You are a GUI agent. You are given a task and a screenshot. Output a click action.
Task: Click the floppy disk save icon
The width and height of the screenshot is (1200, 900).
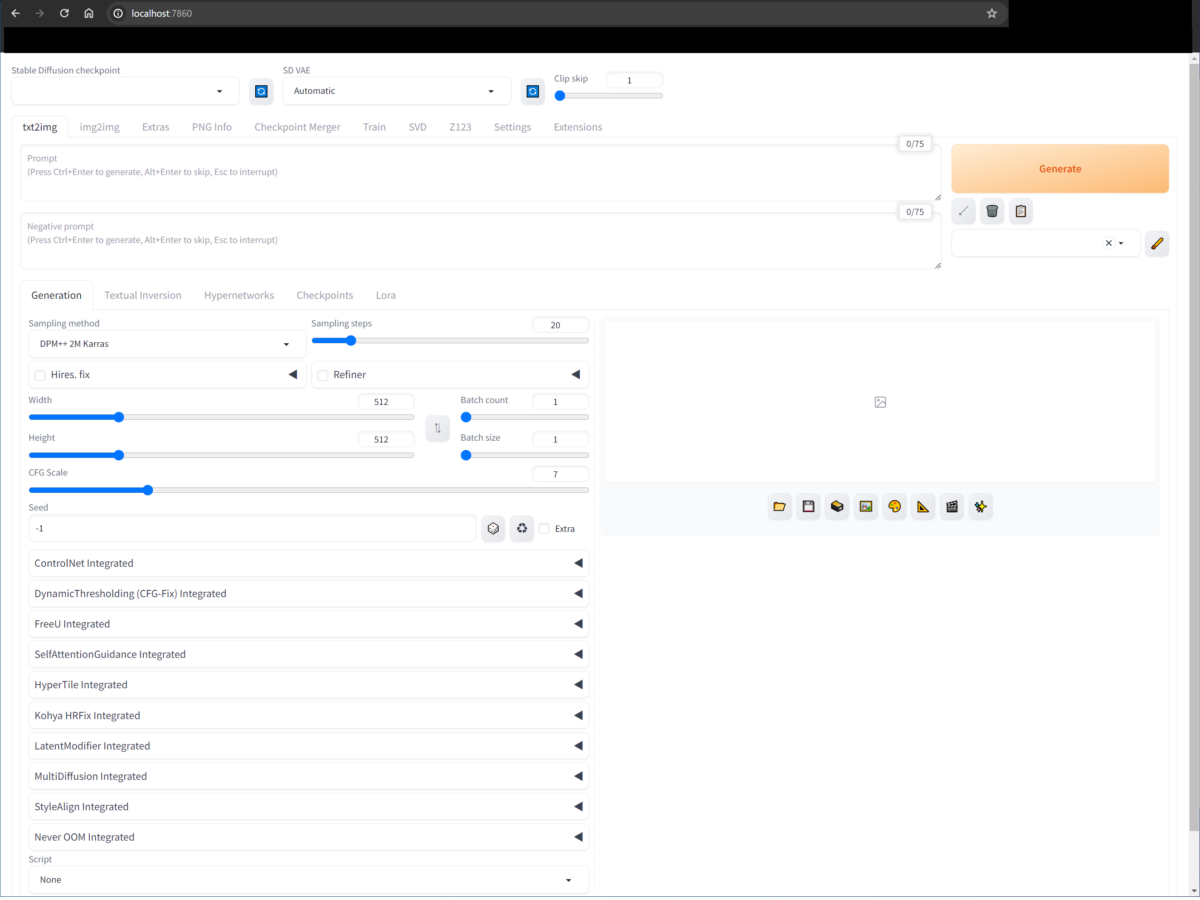click(x=808, y=507)
